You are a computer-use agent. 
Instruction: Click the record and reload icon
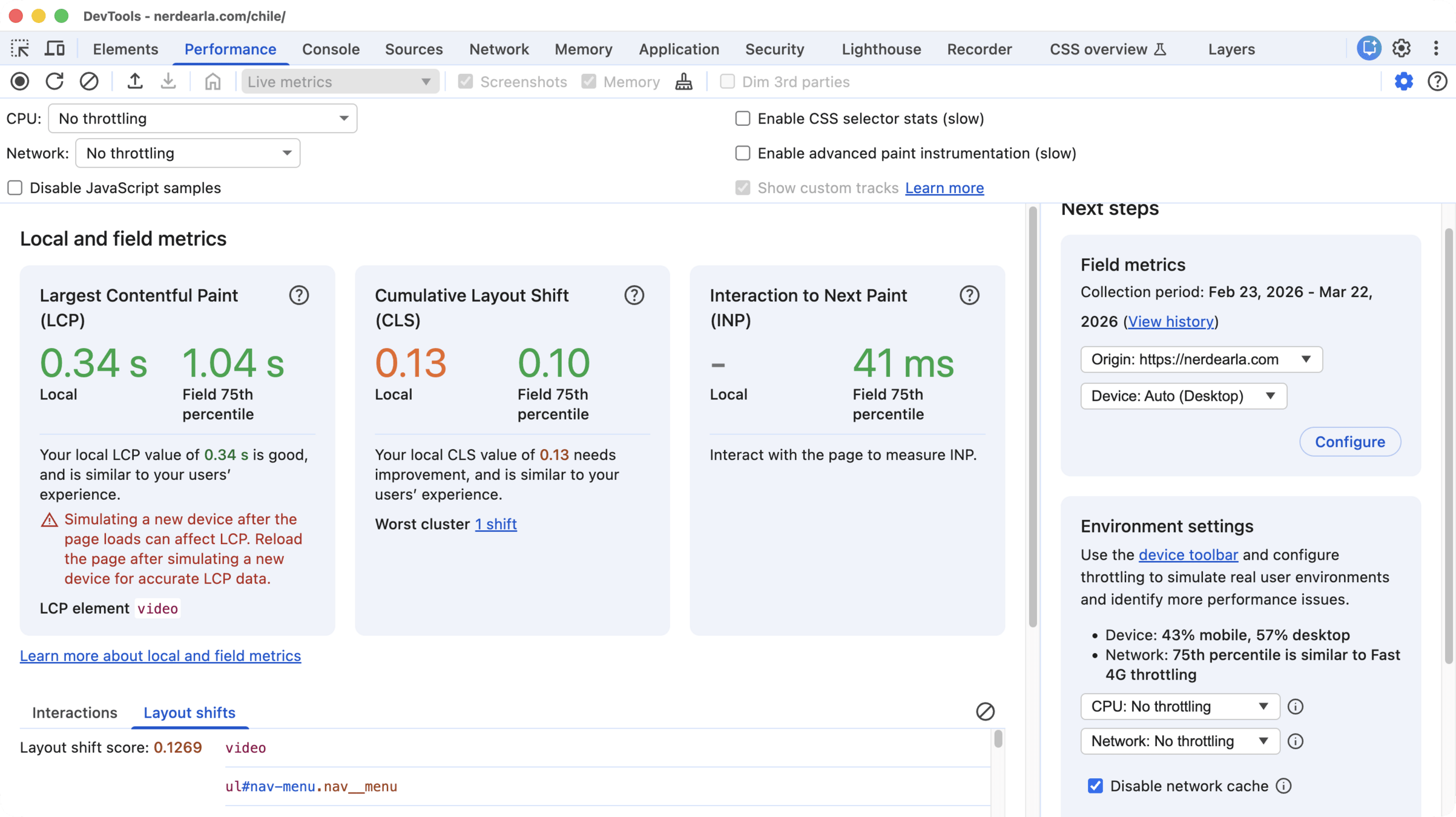(54, 82)
